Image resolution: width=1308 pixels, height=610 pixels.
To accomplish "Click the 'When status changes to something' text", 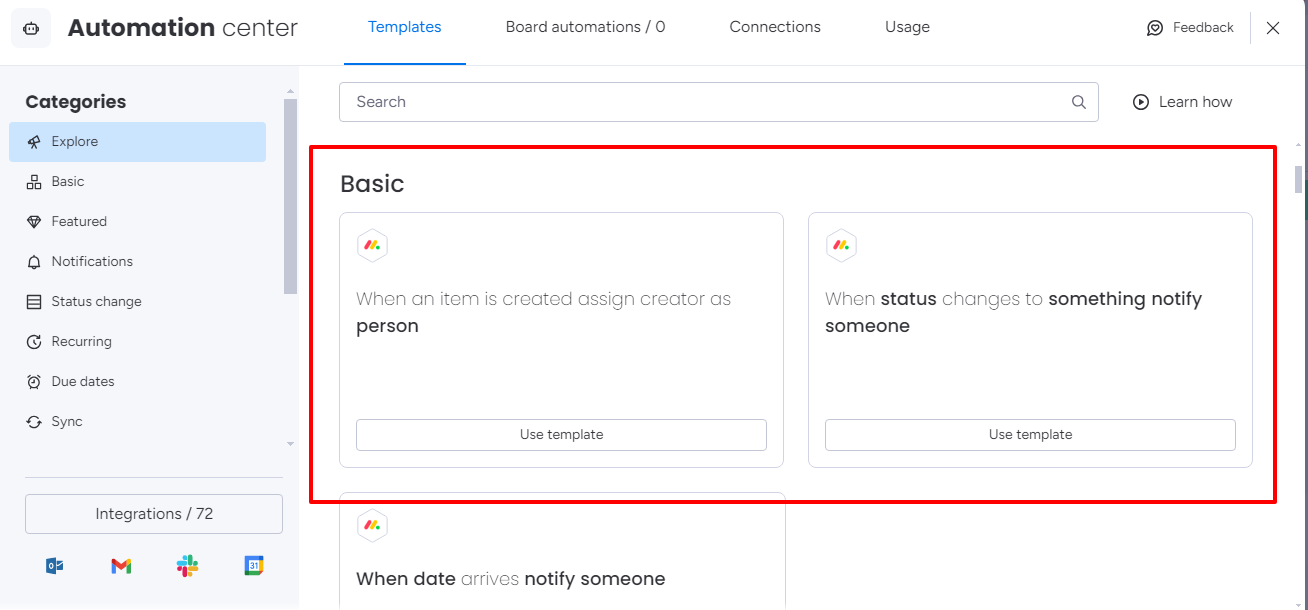I will tap(1013, 312).
